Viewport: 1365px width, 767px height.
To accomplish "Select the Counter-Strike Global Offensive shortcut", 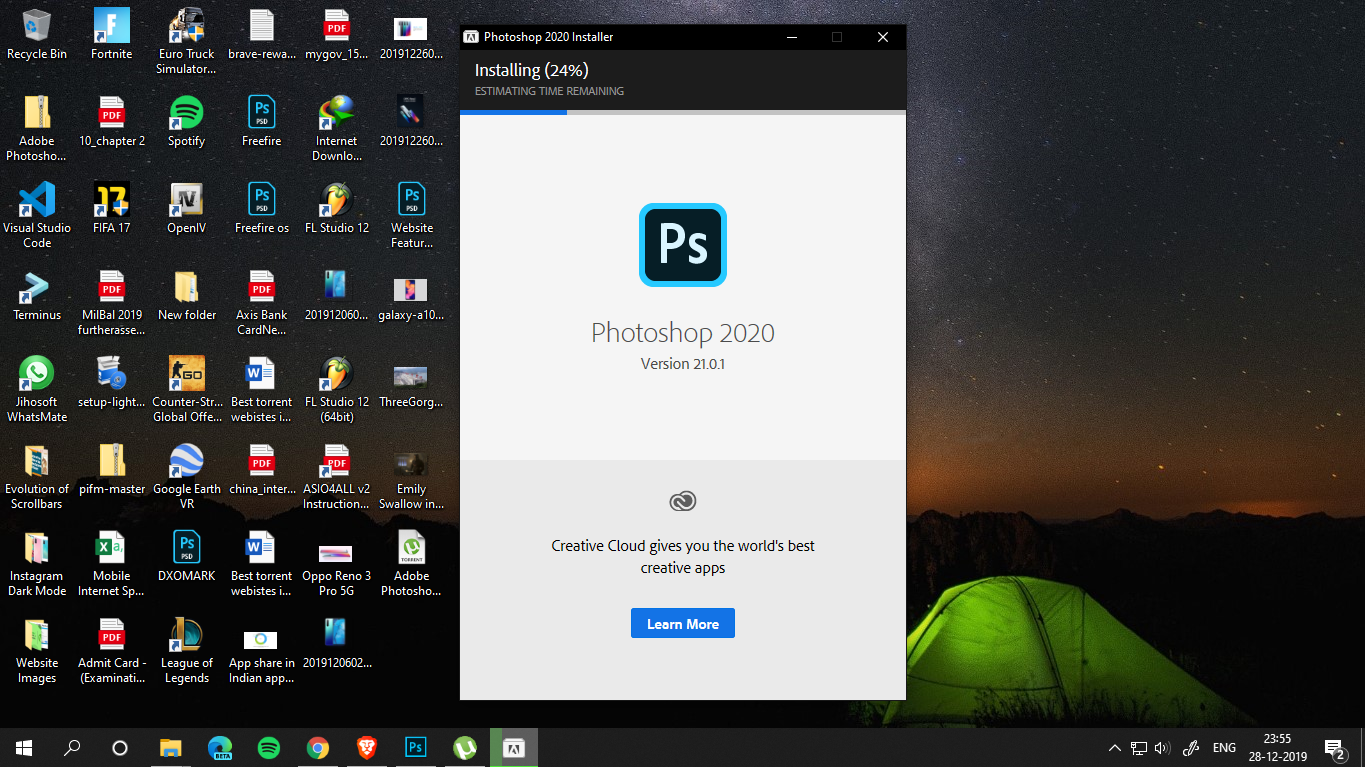I will (x=186, y=390).
